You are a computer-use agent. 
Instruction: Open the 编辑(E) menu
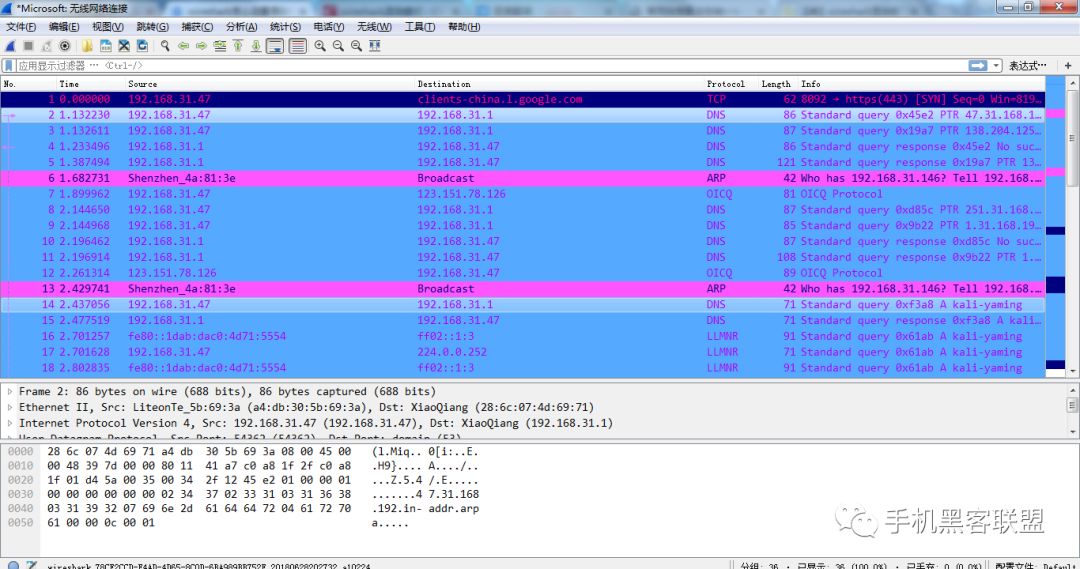pyautogui.click(x=64, y=27)
